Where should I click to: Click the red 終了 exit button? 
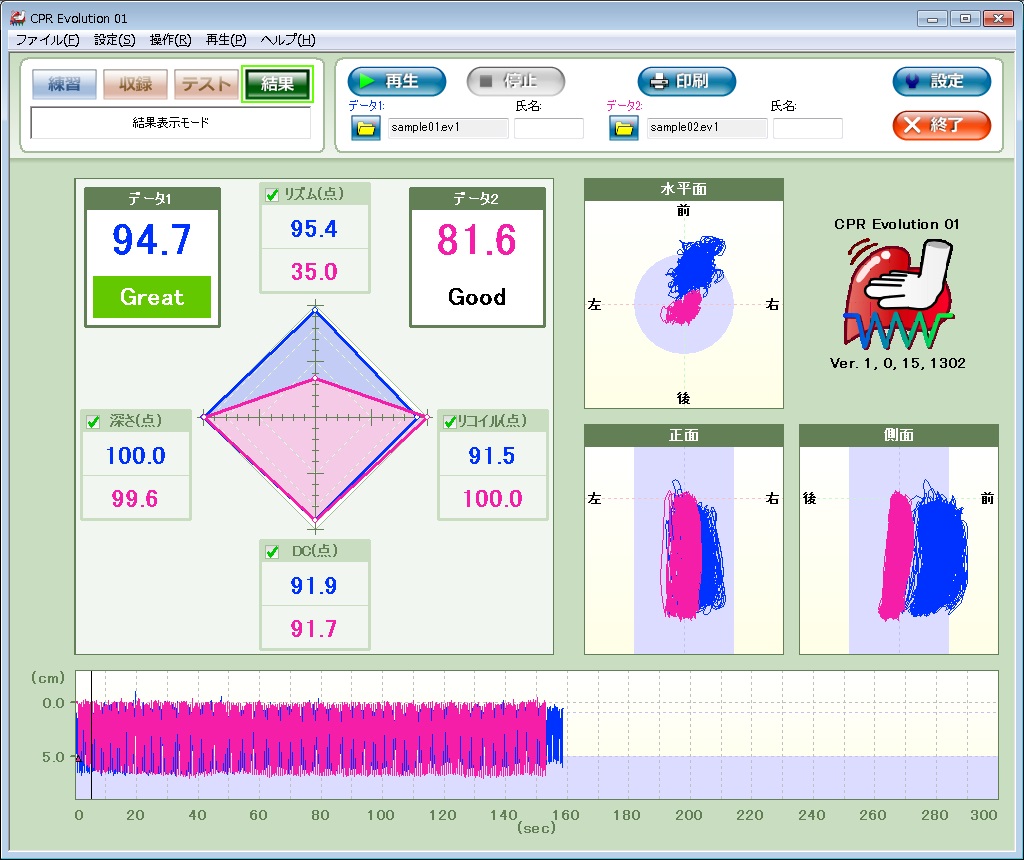tap(941, 125)
